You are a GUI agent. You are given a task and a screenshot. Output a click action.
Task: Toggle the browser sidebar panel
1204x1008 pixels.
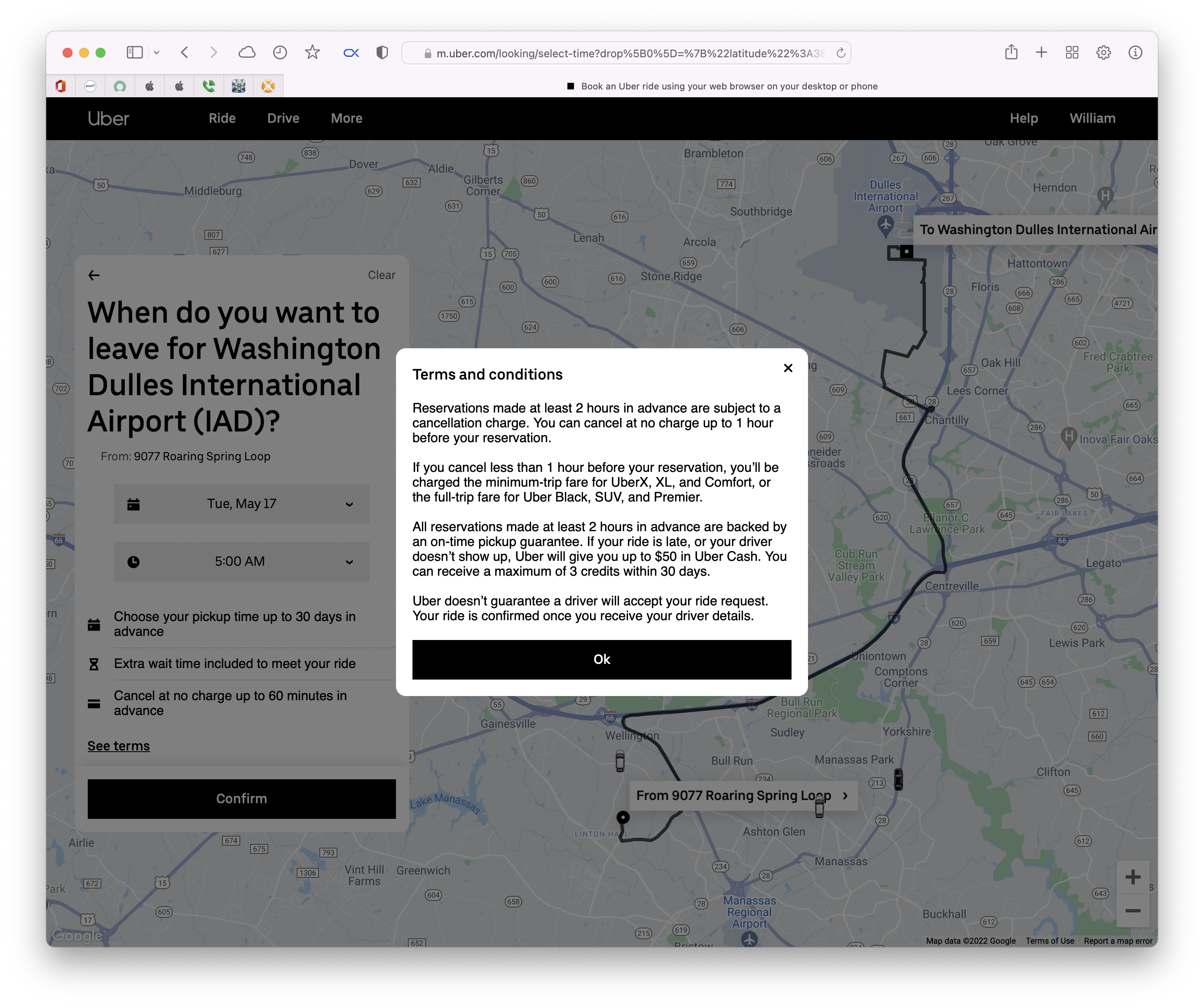tap(134, 53)
